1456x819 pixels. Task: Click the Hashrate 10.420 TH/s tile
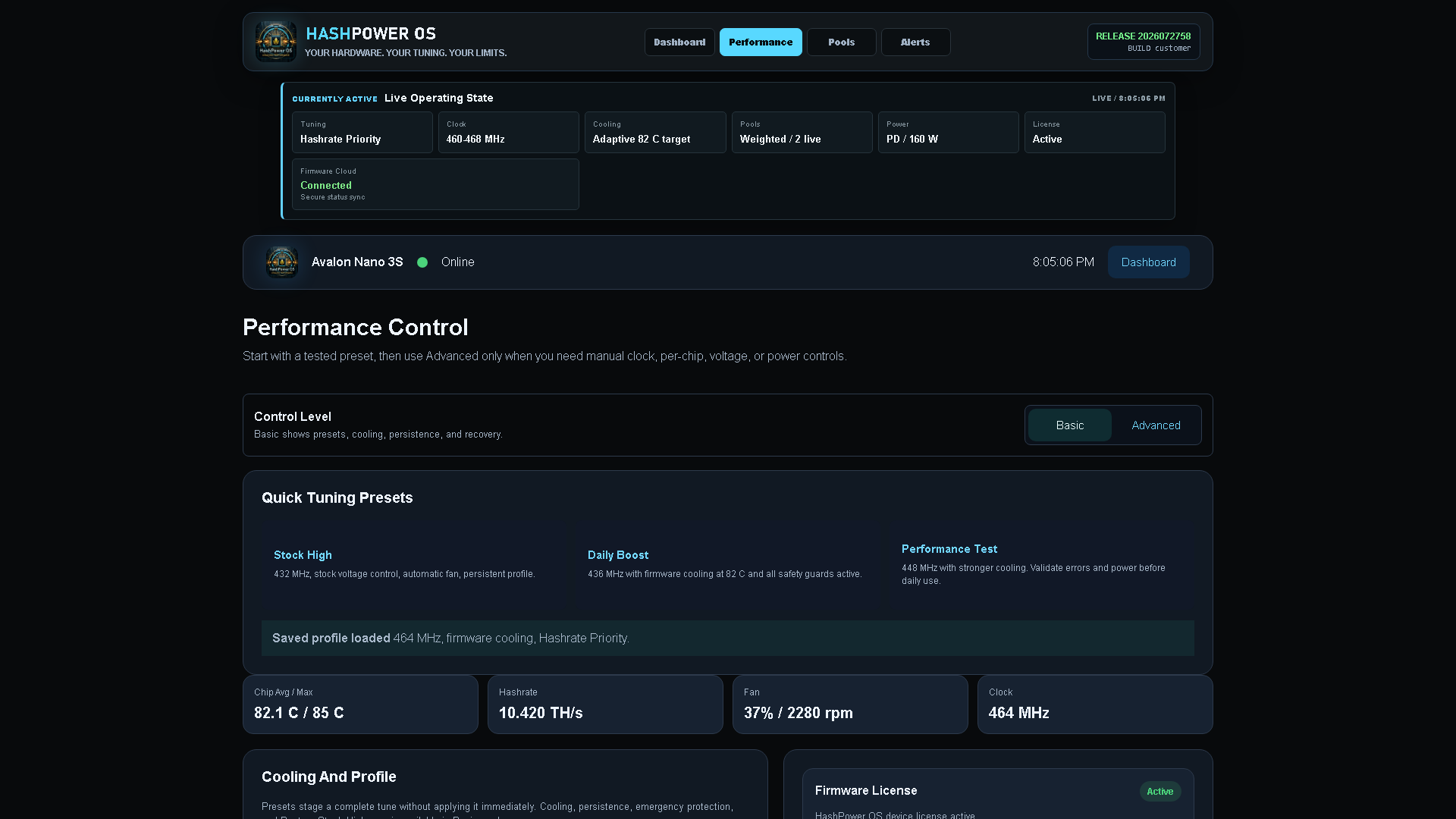point(605,704)
